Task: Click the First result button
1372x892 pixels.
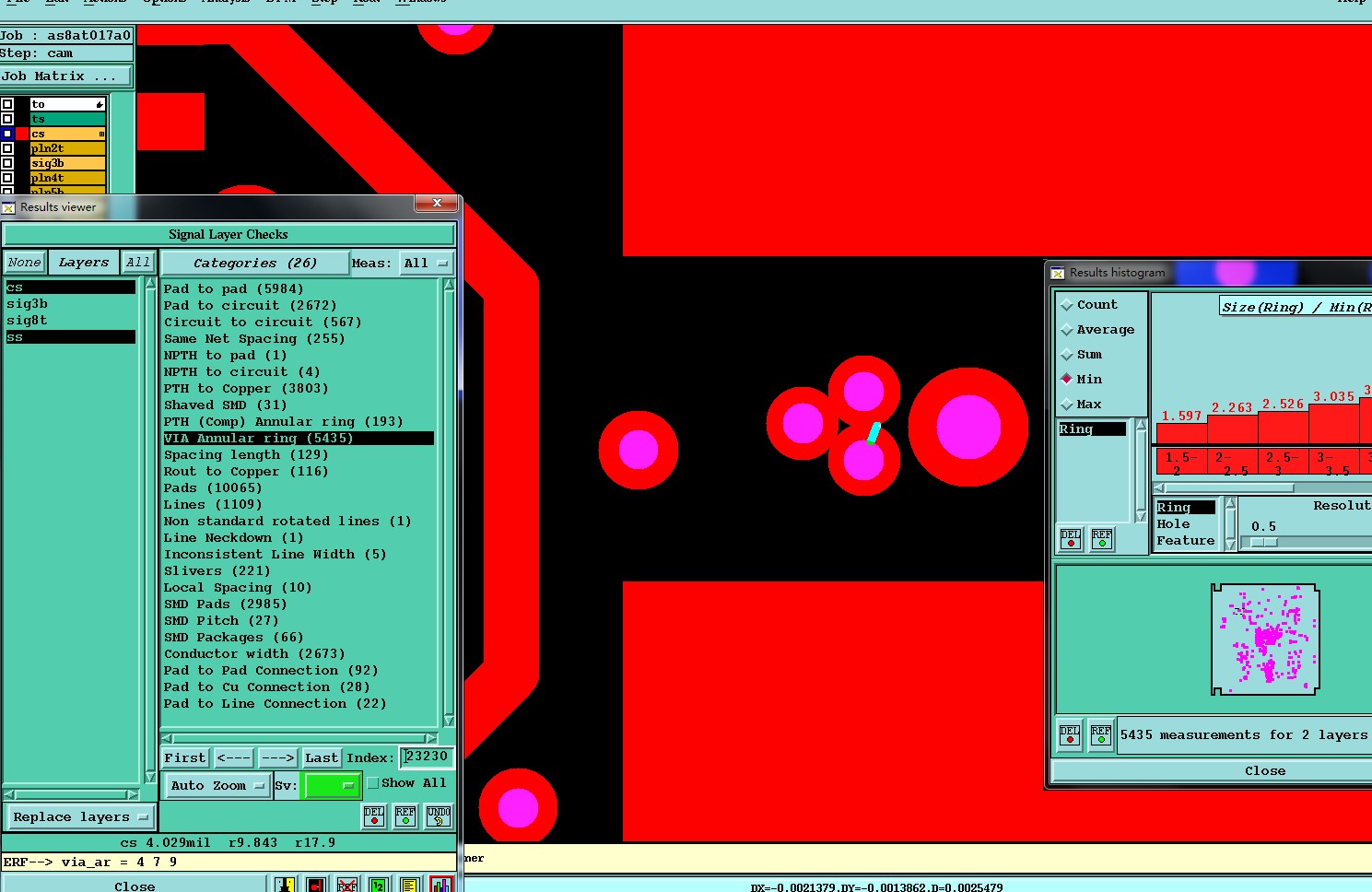Action: point(185,758)
